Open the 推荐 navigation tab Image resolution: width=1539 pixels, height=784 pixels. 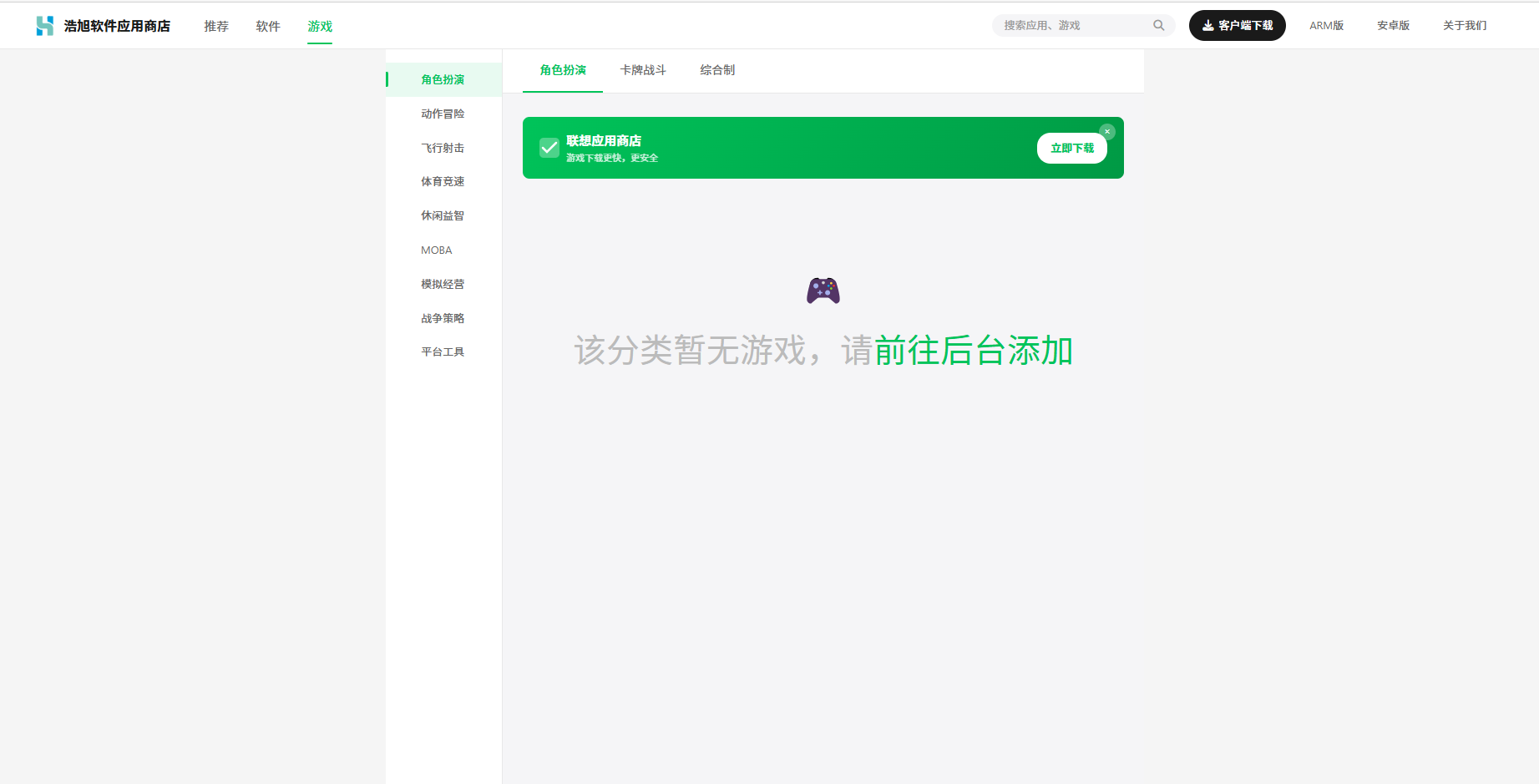216,26
